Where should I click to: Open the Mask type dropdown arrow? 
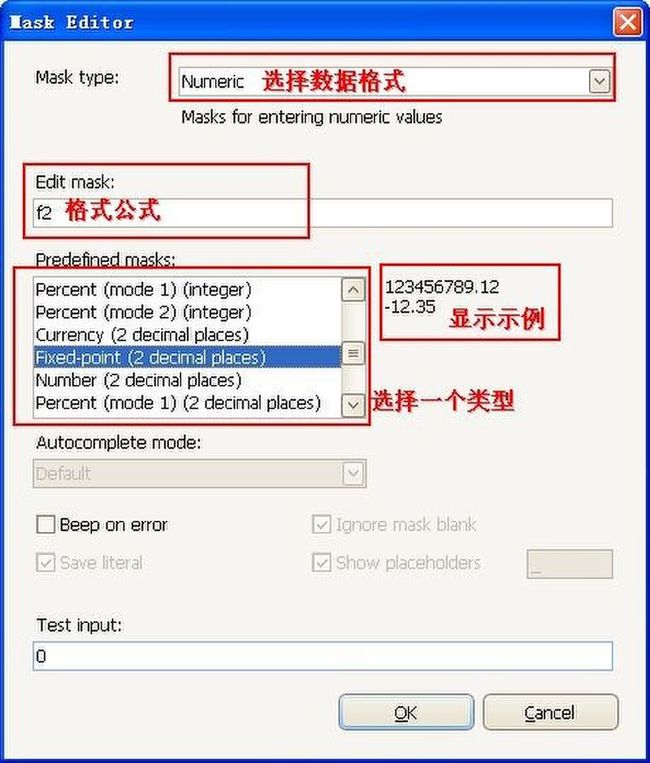(599, 81)
